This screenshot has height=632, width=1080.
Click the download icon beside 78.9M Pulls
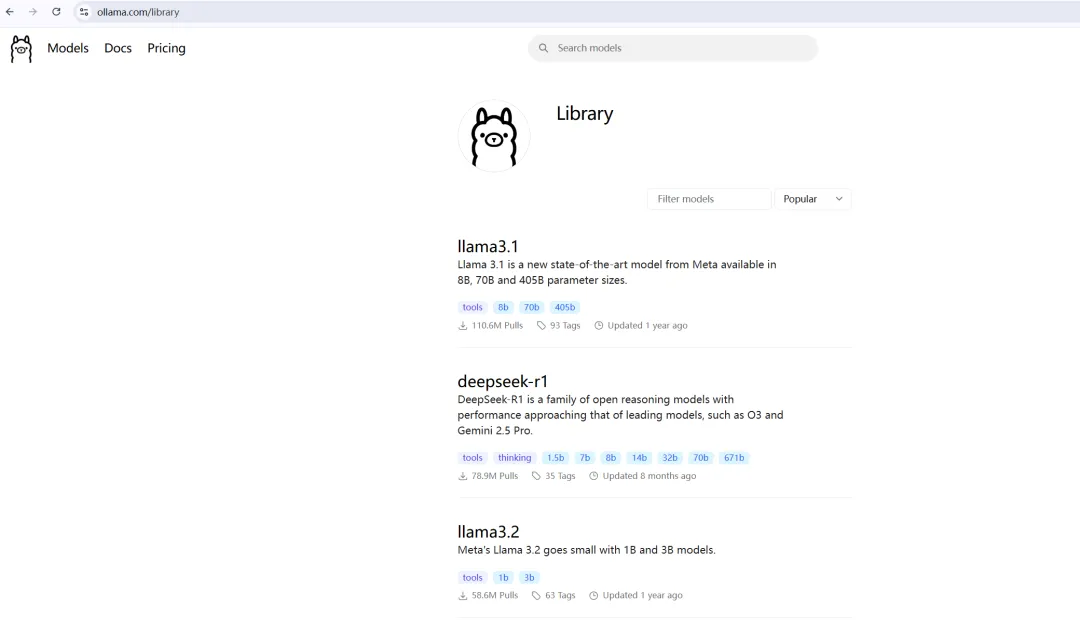pos(463,476)
